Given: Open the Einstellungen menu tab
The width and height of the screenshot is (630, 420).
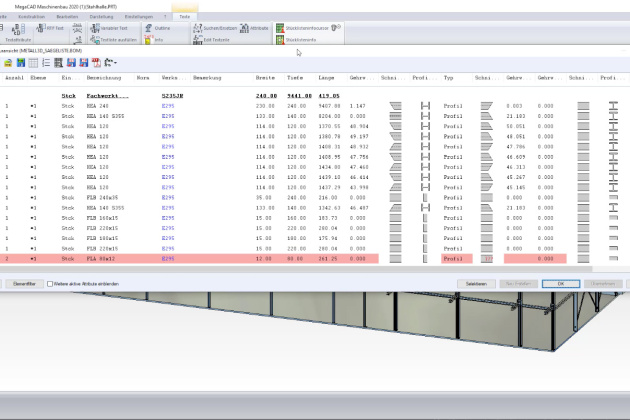Looking at the screenshot, I should (x=138, y=17).
